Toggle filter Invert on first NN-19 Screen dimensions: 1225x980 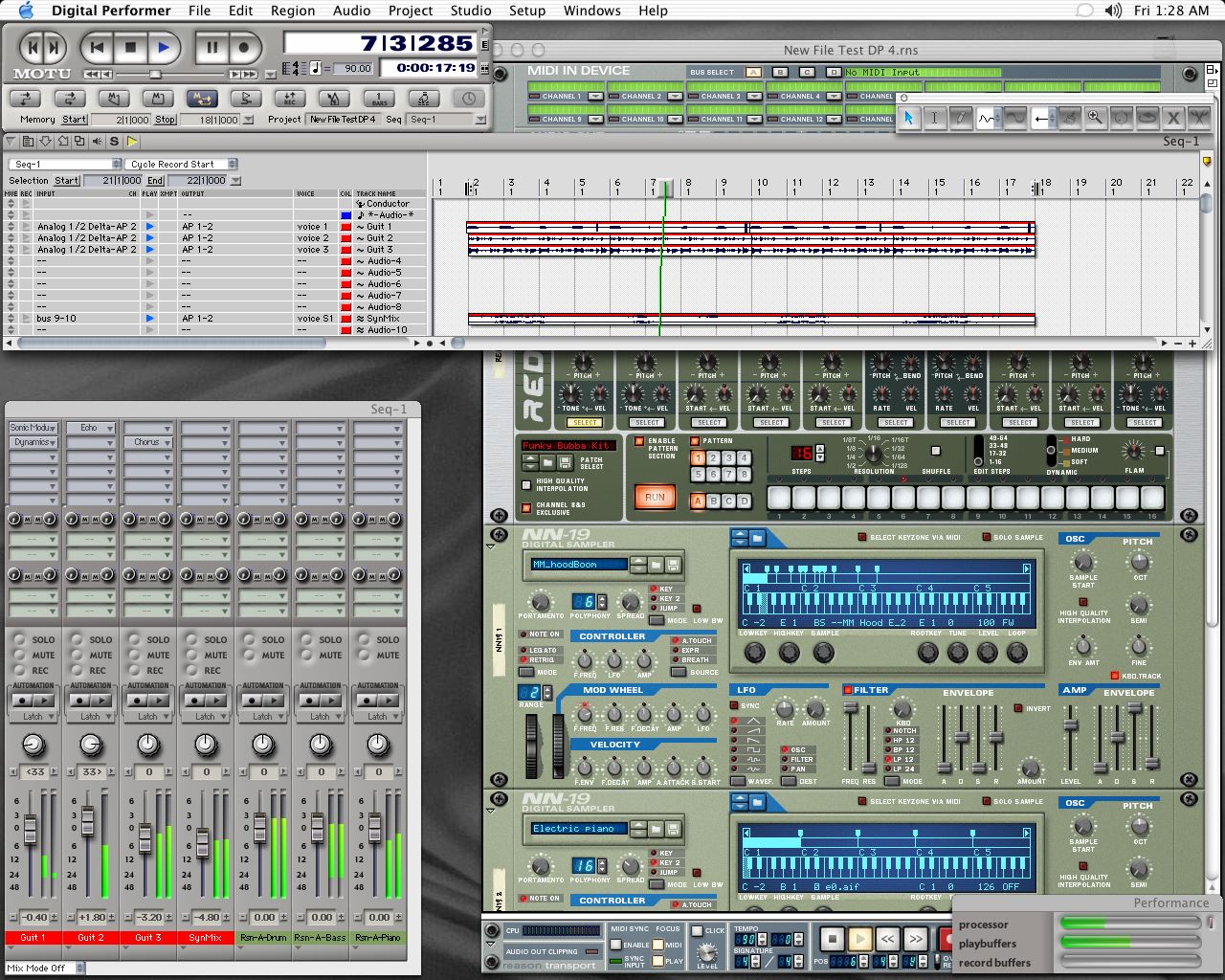point(1018,708)
